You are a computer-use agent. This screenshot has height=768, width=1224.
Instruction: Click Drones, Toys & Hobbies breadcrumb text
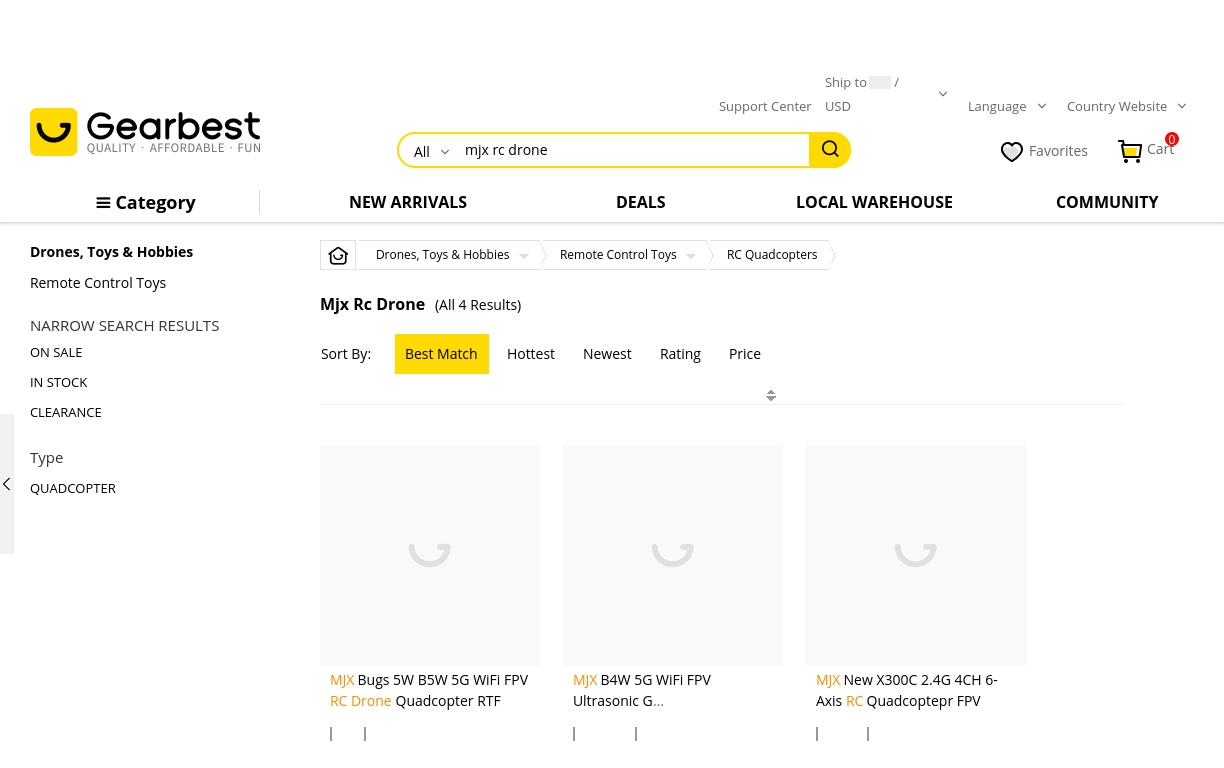443,255
